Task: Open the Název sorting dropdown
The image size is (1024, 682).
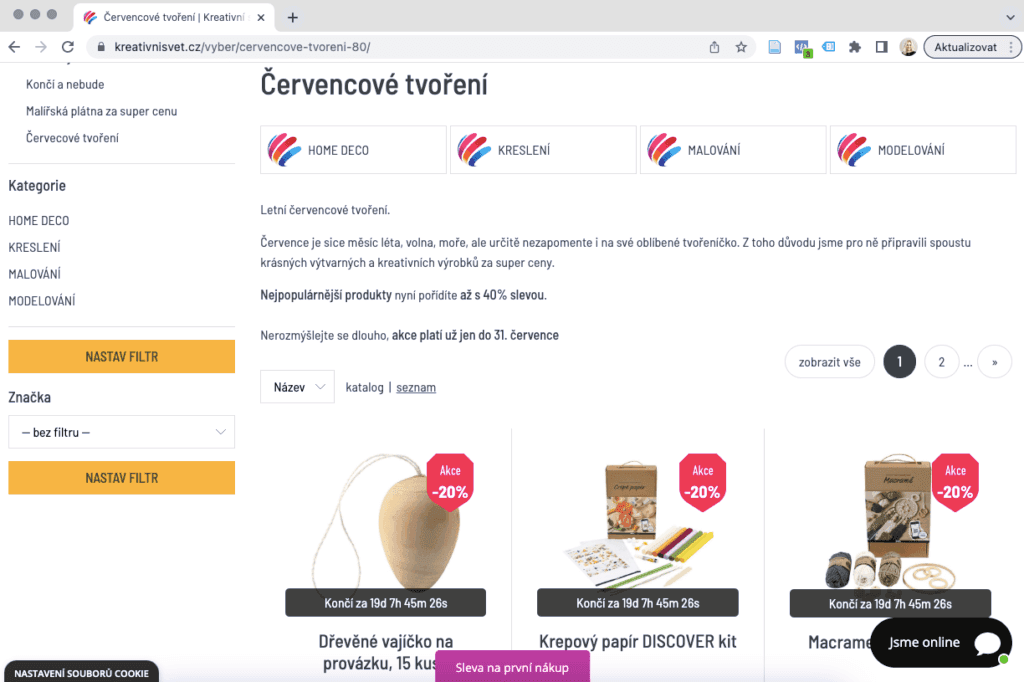Action: 297,387
